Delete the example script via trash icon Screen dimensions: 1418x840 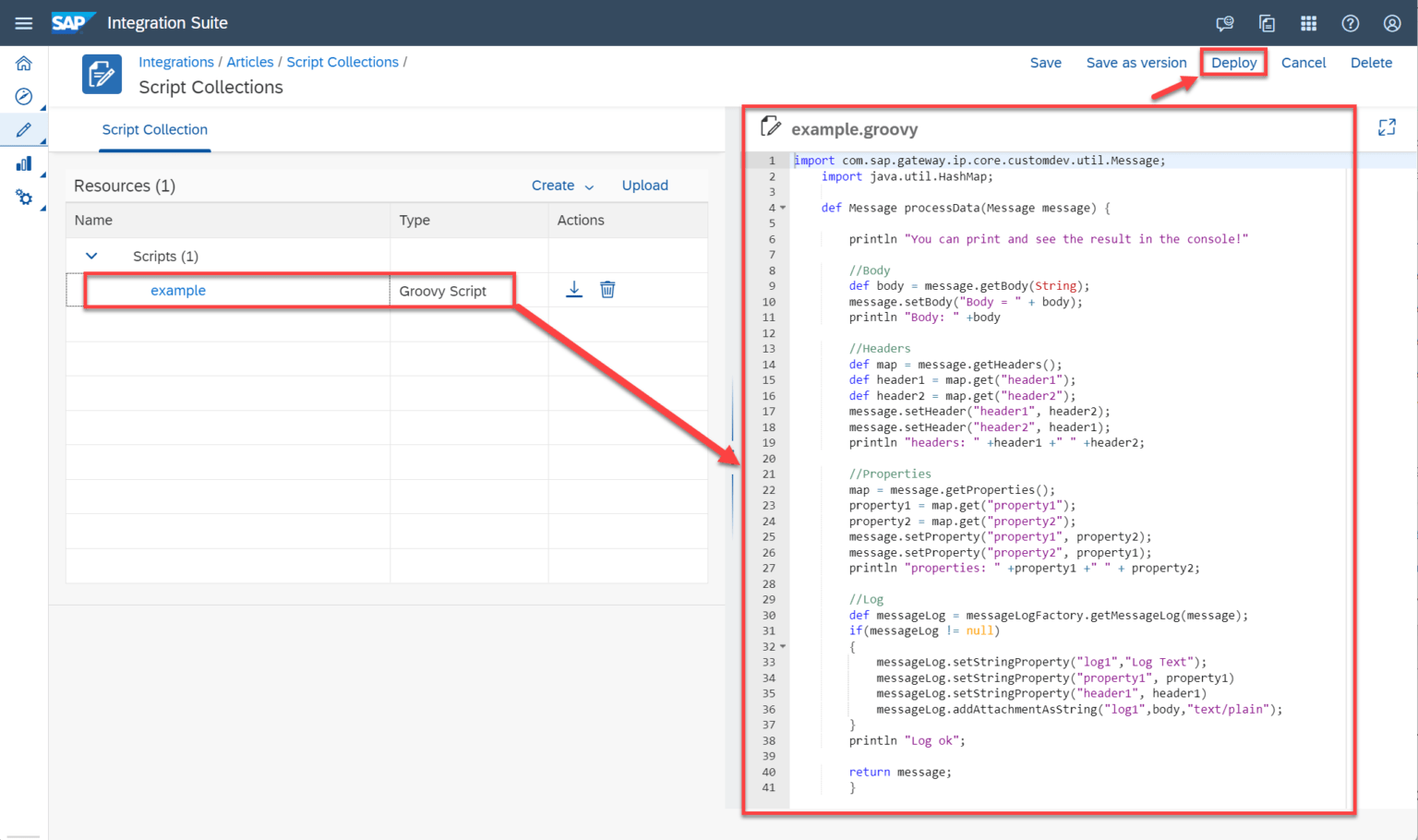[x=607, y=289]
